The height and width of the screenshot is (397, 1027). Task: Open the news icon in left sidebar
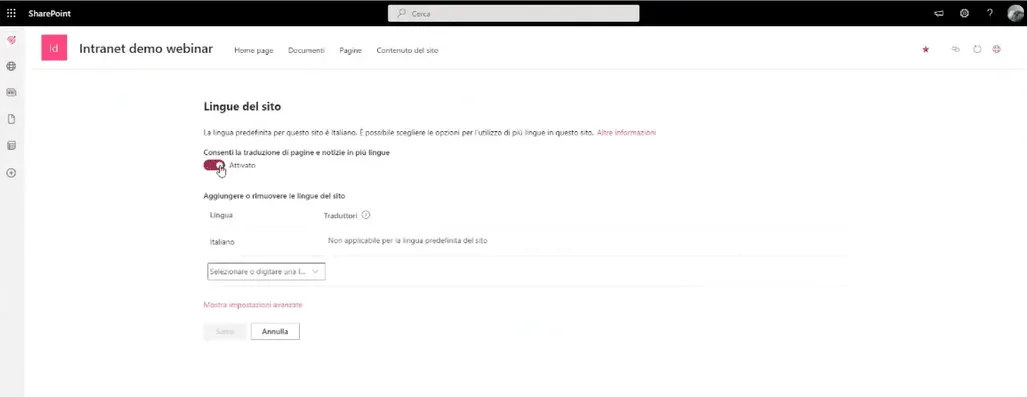[x=11, y=92]
